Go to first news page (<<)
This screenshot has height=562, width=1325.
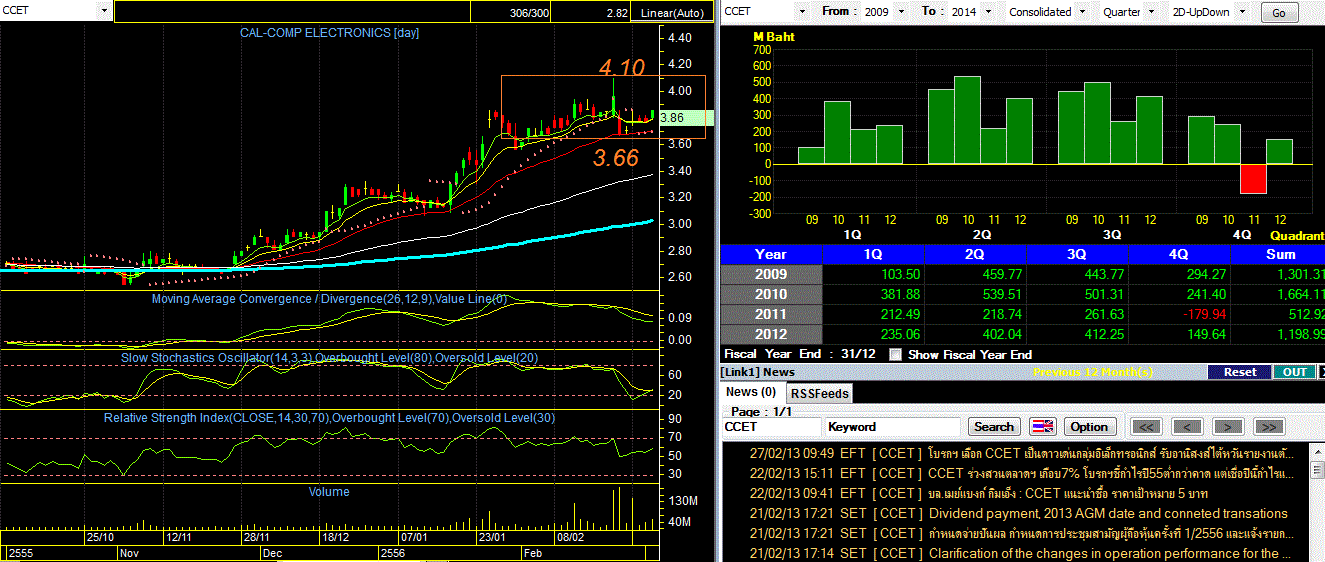pos(1146,426)
